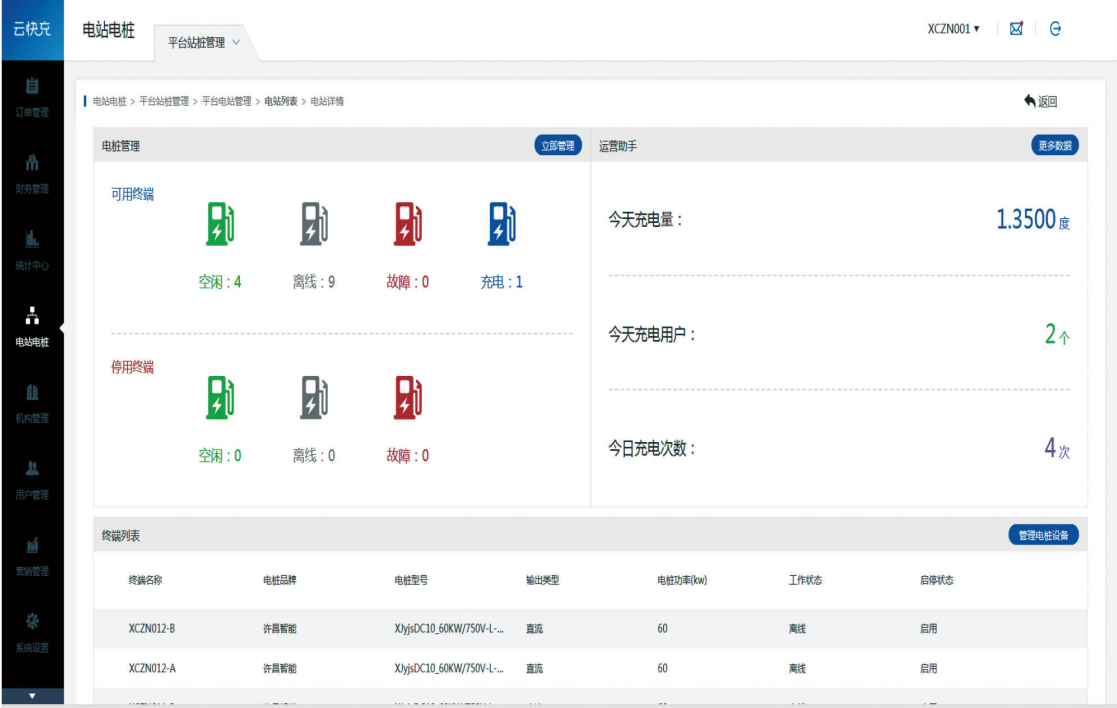1117x708 pixels.
Task: Go to 统计中心 in the sidebar
Action: tap(31, 248)
